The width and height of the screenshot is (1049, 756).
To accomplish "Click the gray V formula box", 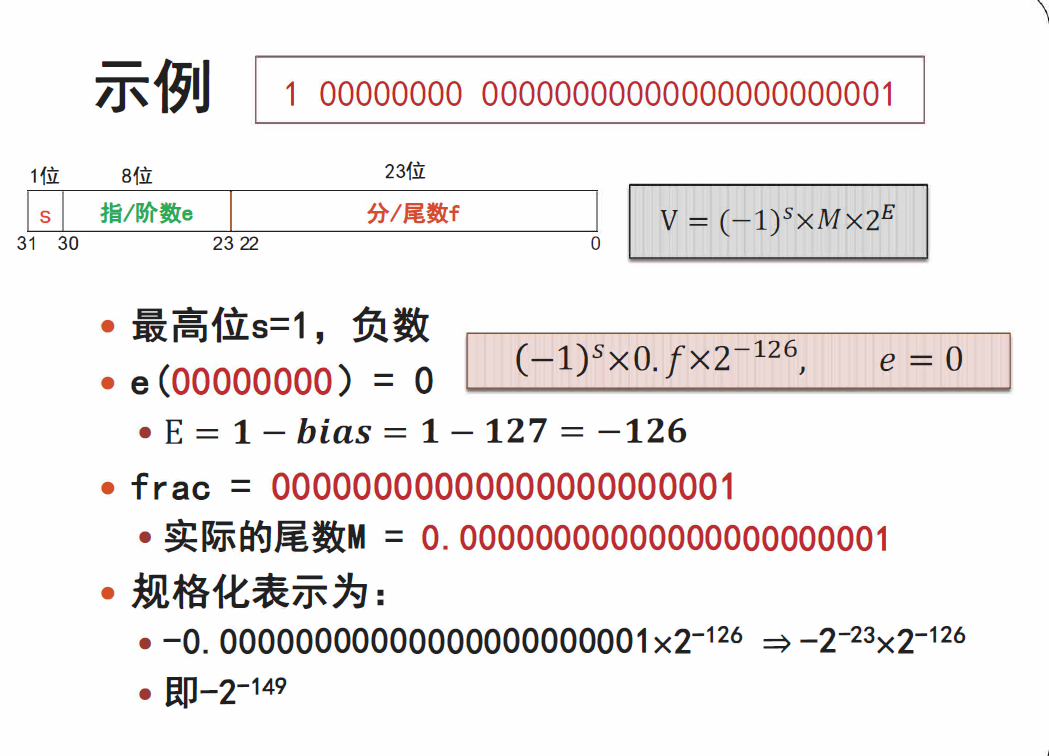I will point(777,221).
